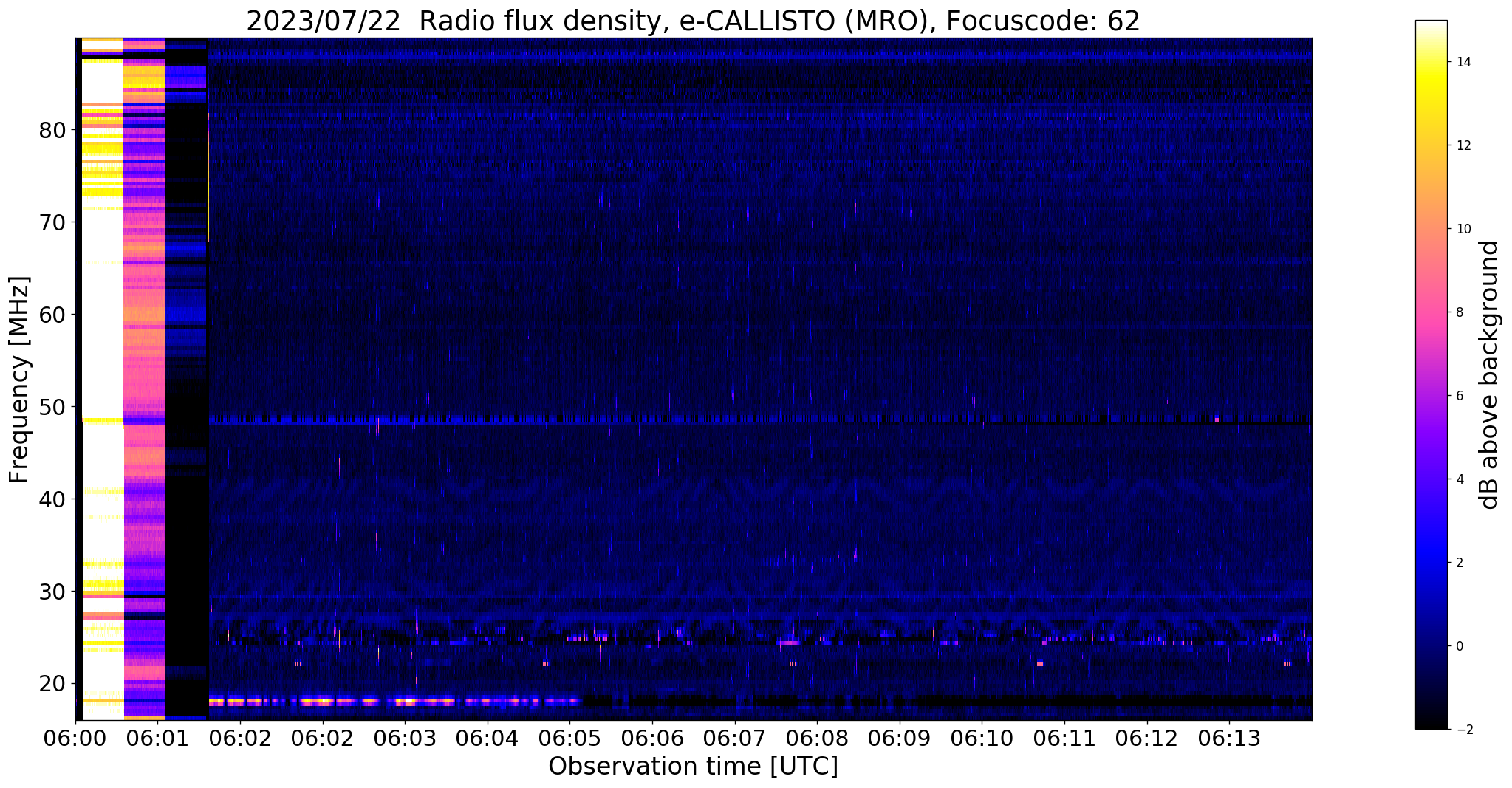
Task: Click the "dB above background" colorbar label
Action: tap(1490, 375)
